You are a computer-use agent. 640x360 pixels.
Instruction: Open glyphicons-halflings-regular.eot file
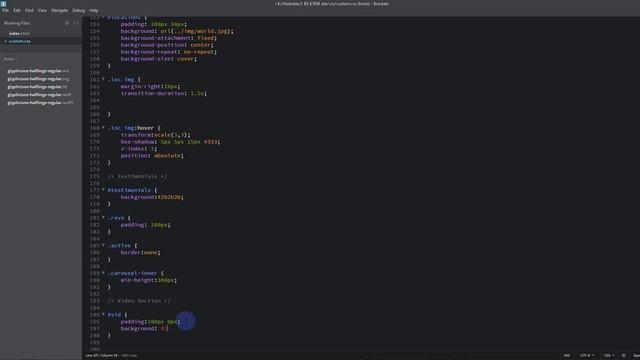coord(38,71)
